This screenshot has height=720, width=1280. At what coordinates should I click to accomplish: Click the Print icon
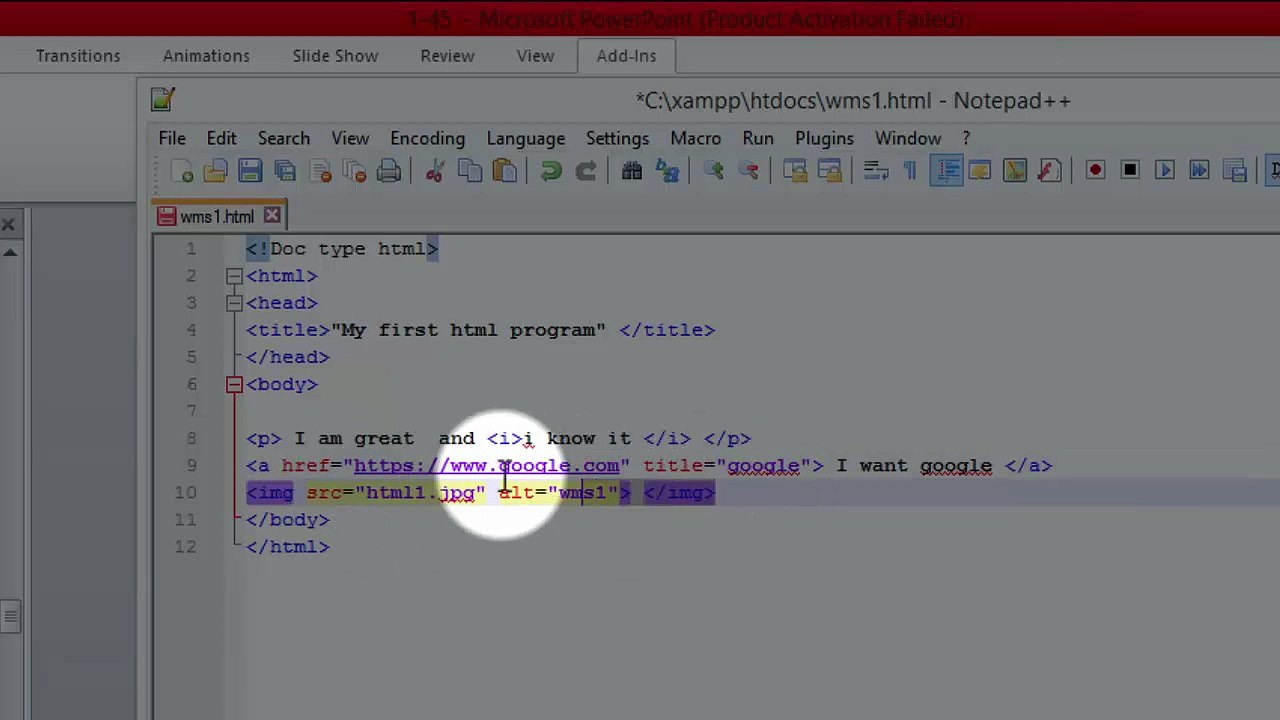(x=389, y=171)
